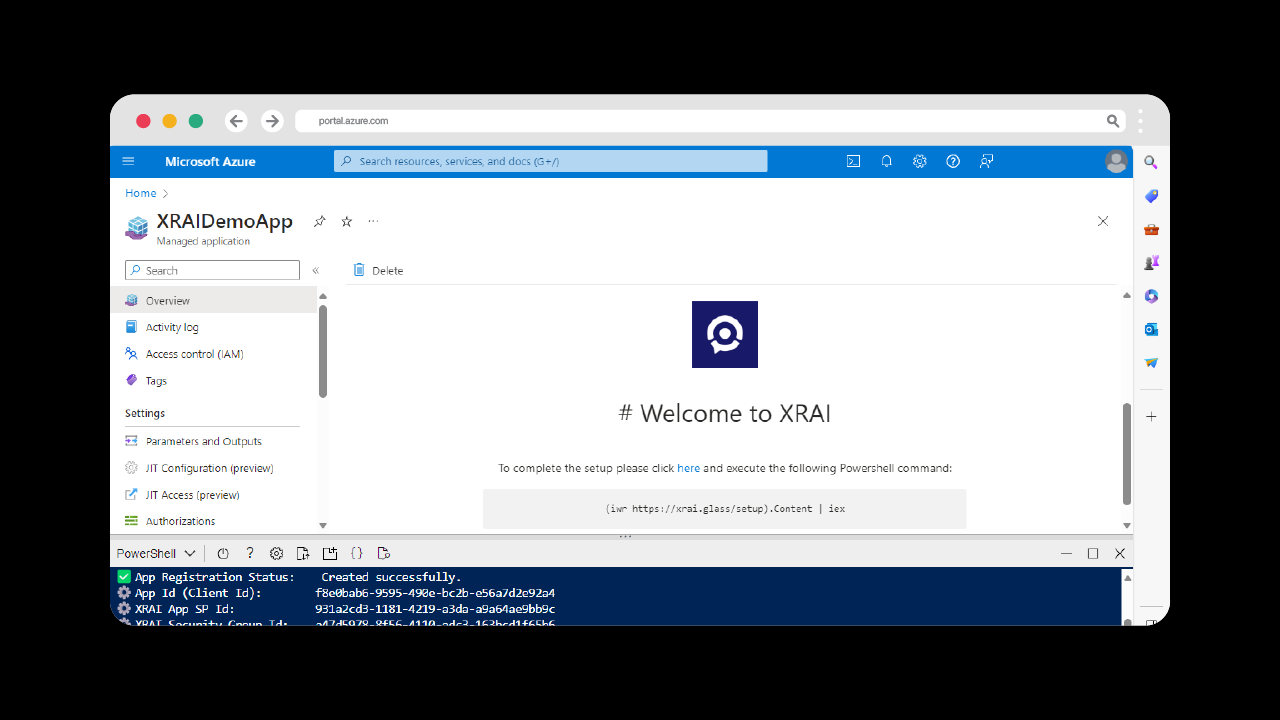Click the sidebar vertical scrollbar
Image resolution: width=1280 pixels, height=720 pixels.
(x=323, y=351)
